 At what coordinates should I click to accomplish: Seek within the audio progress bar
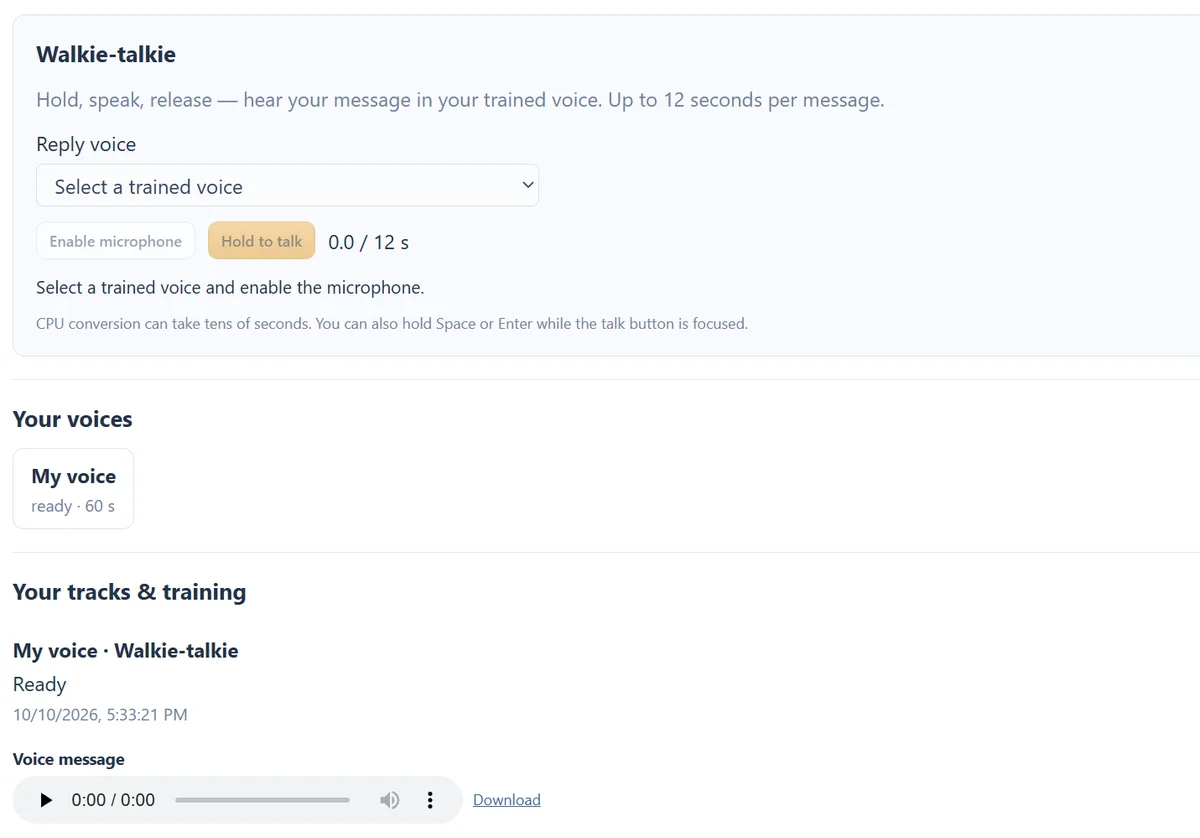pos(262,800)
